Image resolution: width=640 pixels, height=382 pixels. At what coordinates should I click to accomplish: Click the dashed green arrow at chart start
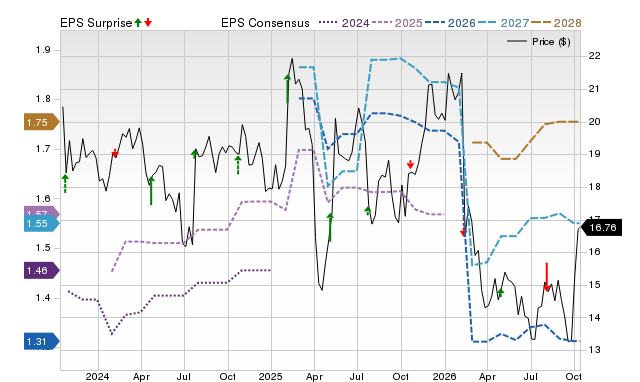coord(65,183)
